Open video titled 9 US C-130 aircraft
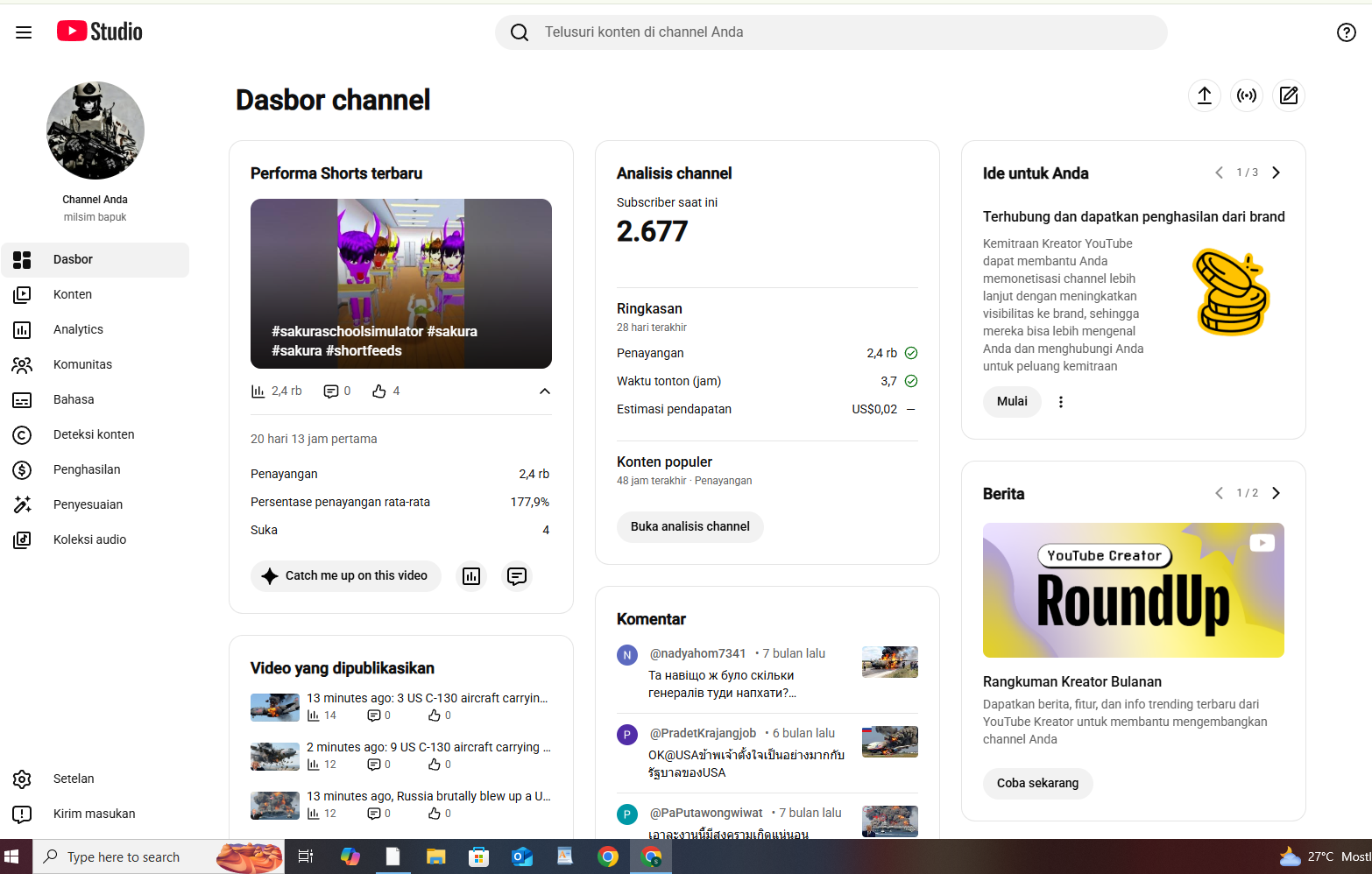The width and height of the screenshot is (1372, 874). point(428,747)
